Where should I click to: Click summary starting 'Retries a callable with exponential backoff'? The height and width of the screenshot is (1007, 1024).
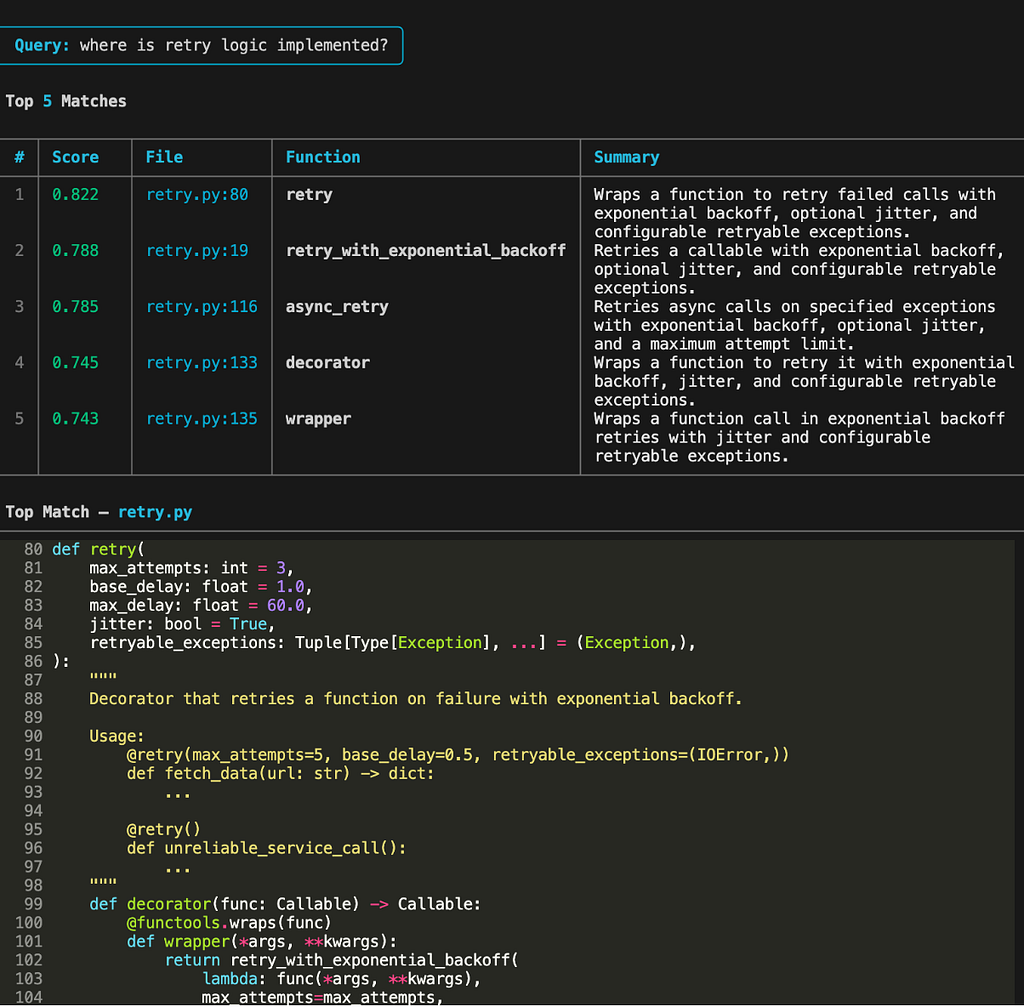pyautogui.click(x=799, y=270)
